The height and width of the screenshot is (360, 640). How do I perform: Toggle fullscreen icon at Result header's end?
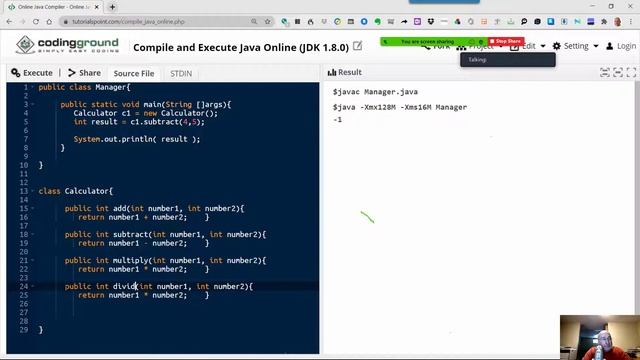(631, 73)
